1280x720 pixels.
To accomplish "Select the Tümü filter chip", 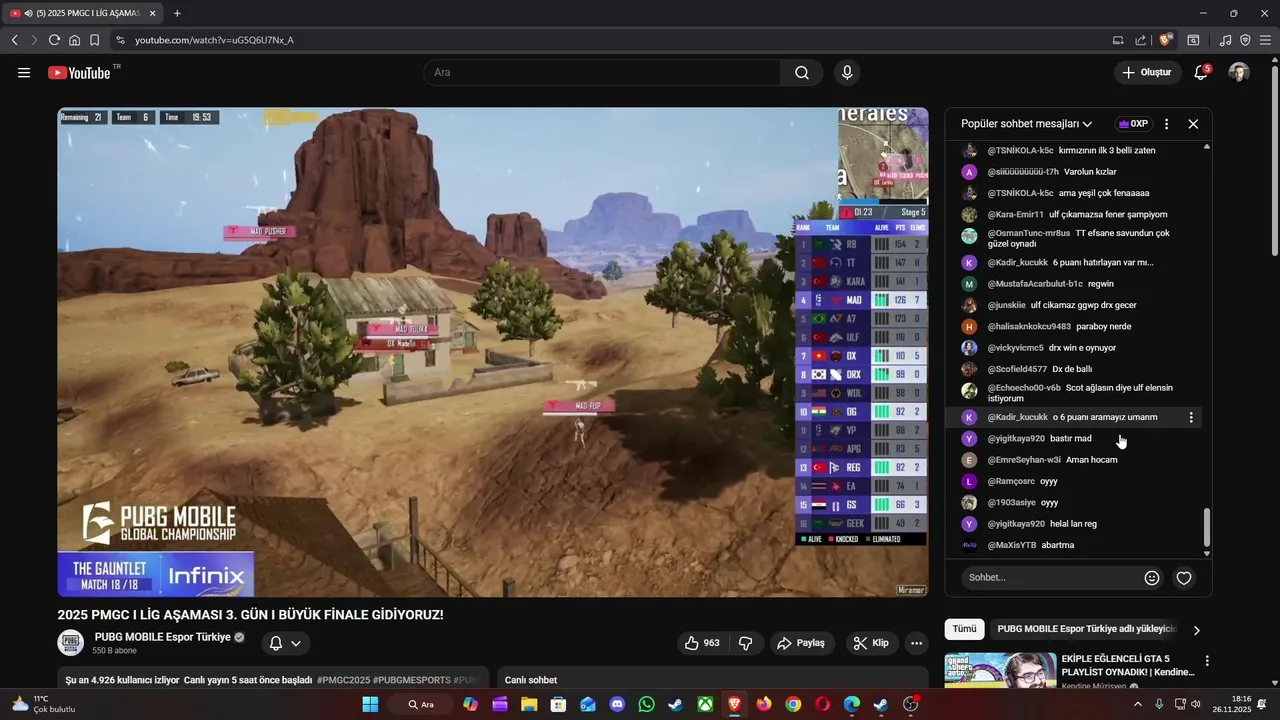I will 964,629.
